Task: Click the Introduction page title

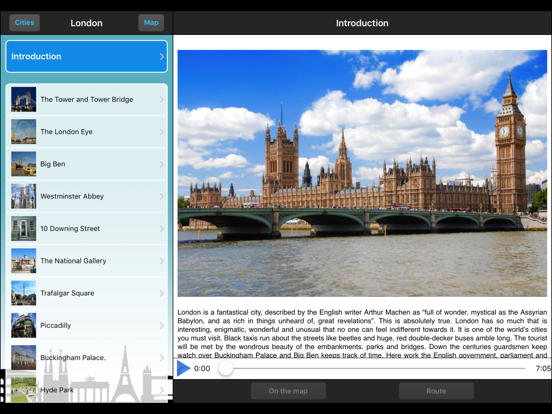Action: coord(362,23)
